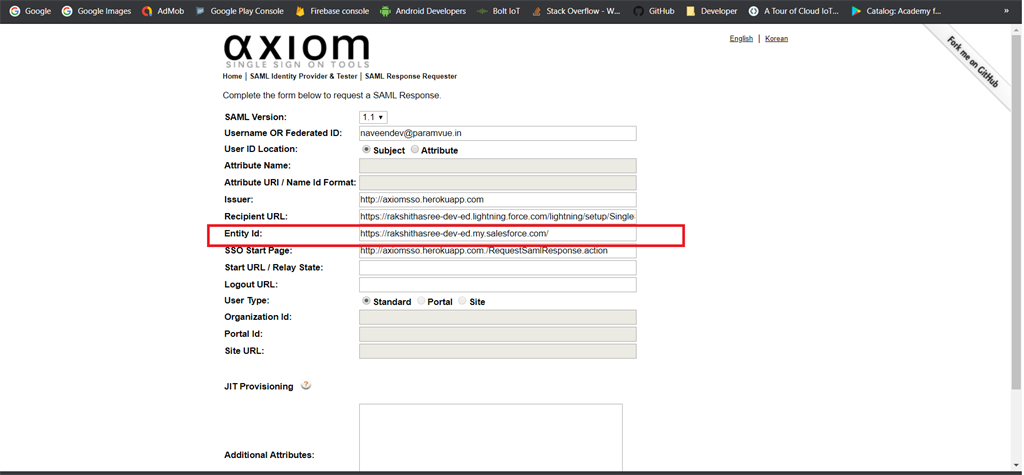
Task: Select the Attribute radio button
Action: pos(415,150)
